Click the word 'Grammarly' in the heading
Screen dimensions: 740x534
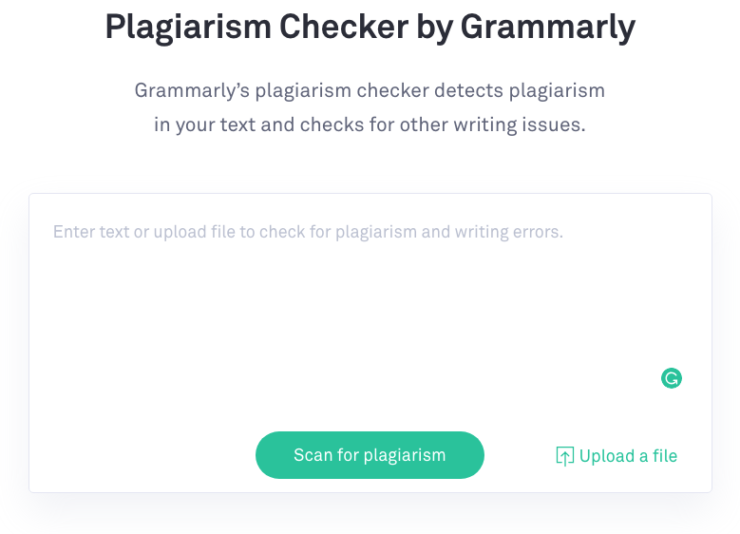tap(547, 28)
